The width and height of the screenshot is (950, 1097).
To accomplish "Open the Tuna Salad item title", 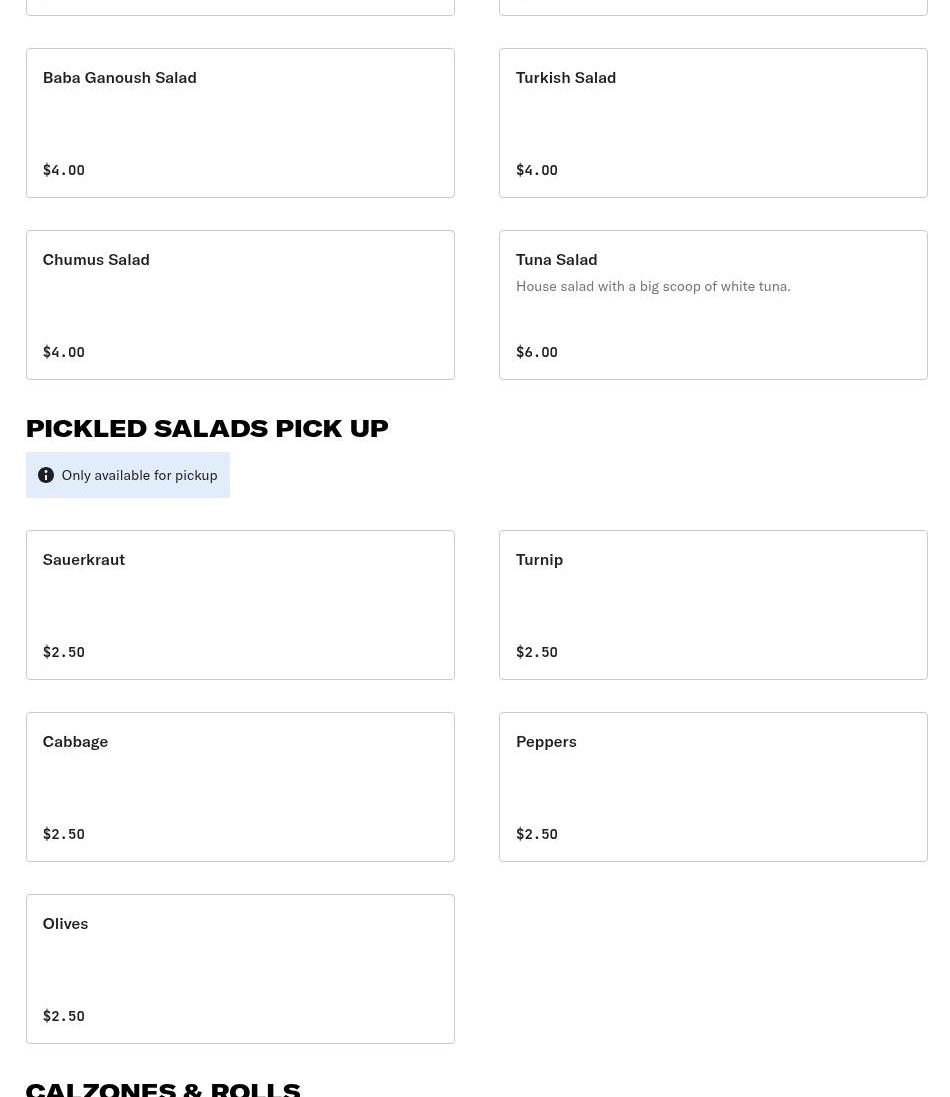I will (x=556, y=259).
